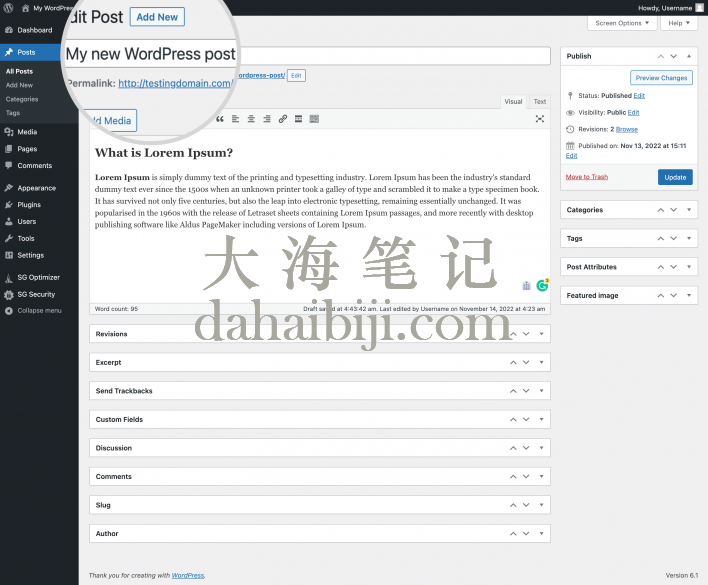Align text left in editor toolbar
The width and height of the screenshot is (708, 585).
point(235,119)
